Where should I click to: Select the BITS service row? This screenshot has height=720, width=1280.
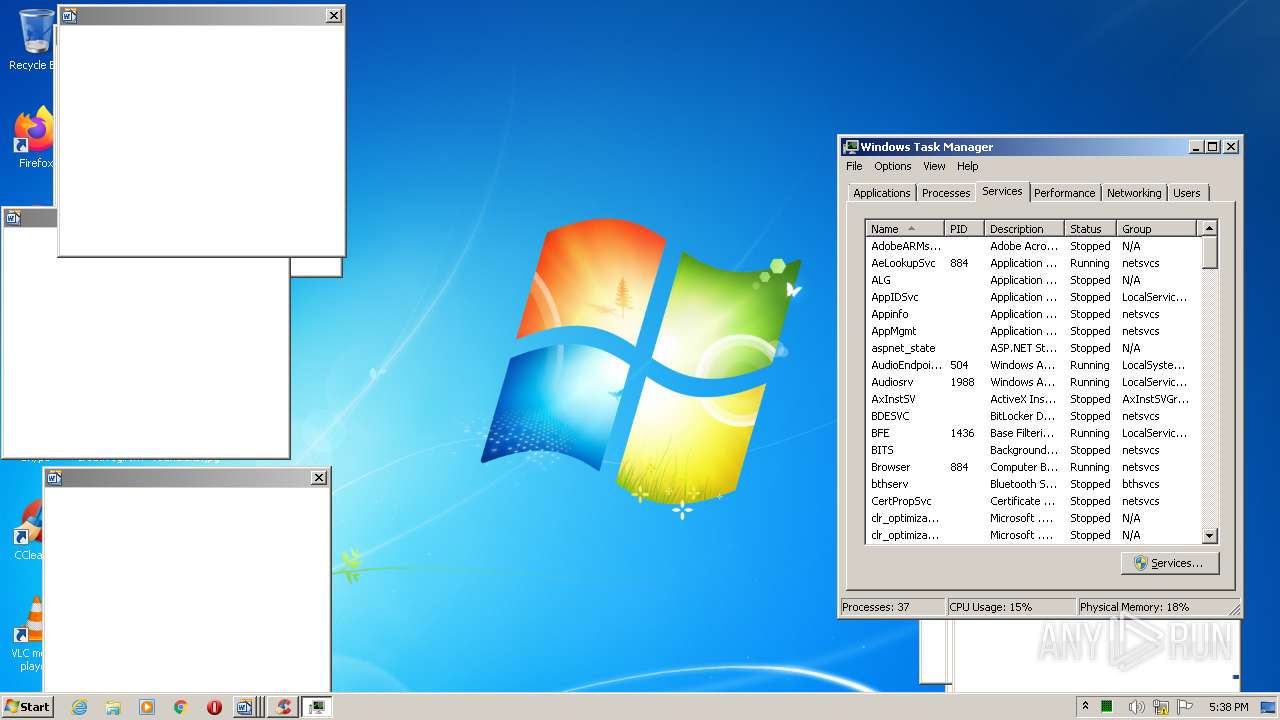pos(1033,450)
